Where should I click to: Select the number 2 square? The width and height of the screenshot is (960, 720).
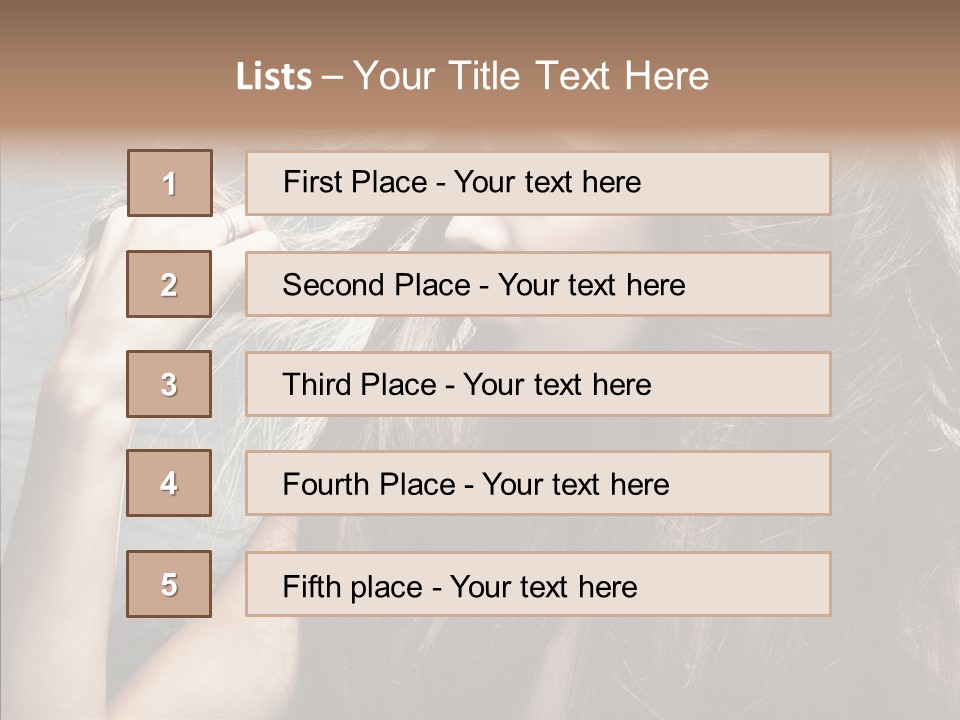point(169,284)
